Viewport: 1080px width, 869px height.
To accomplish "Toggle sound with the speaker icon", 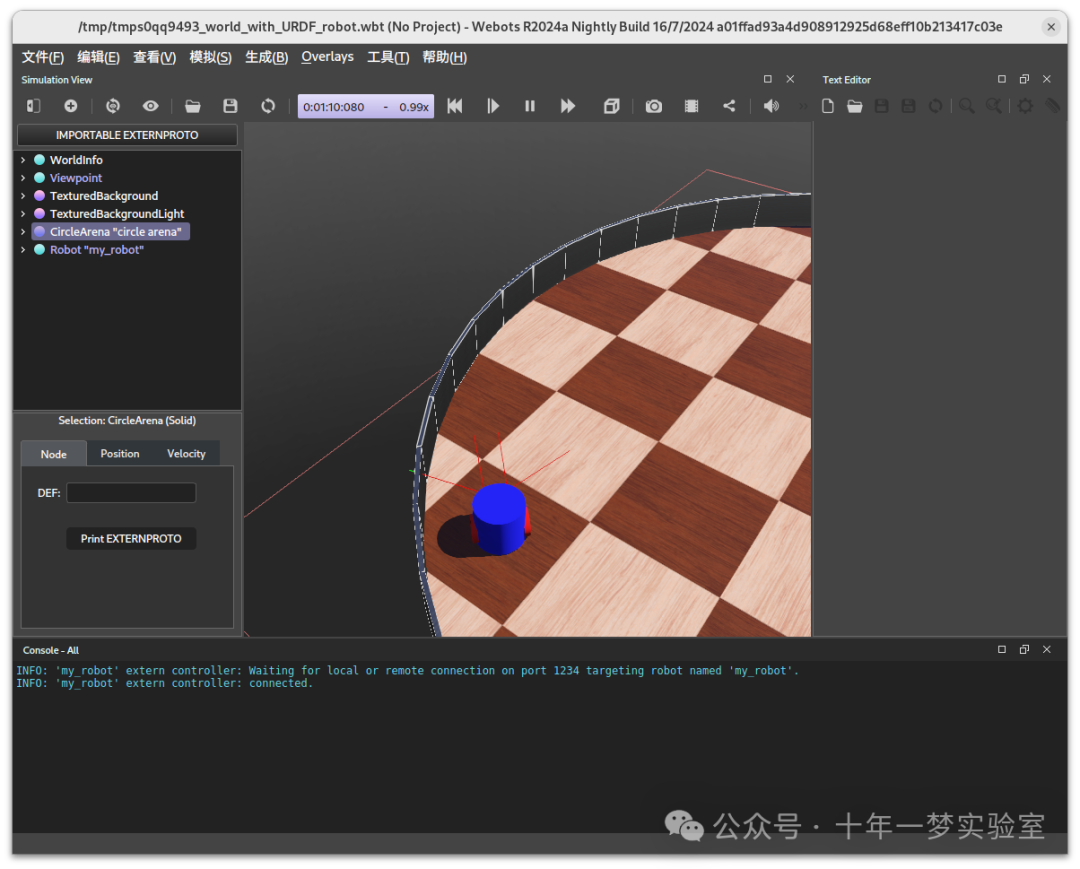I will (x=771, y=106).
